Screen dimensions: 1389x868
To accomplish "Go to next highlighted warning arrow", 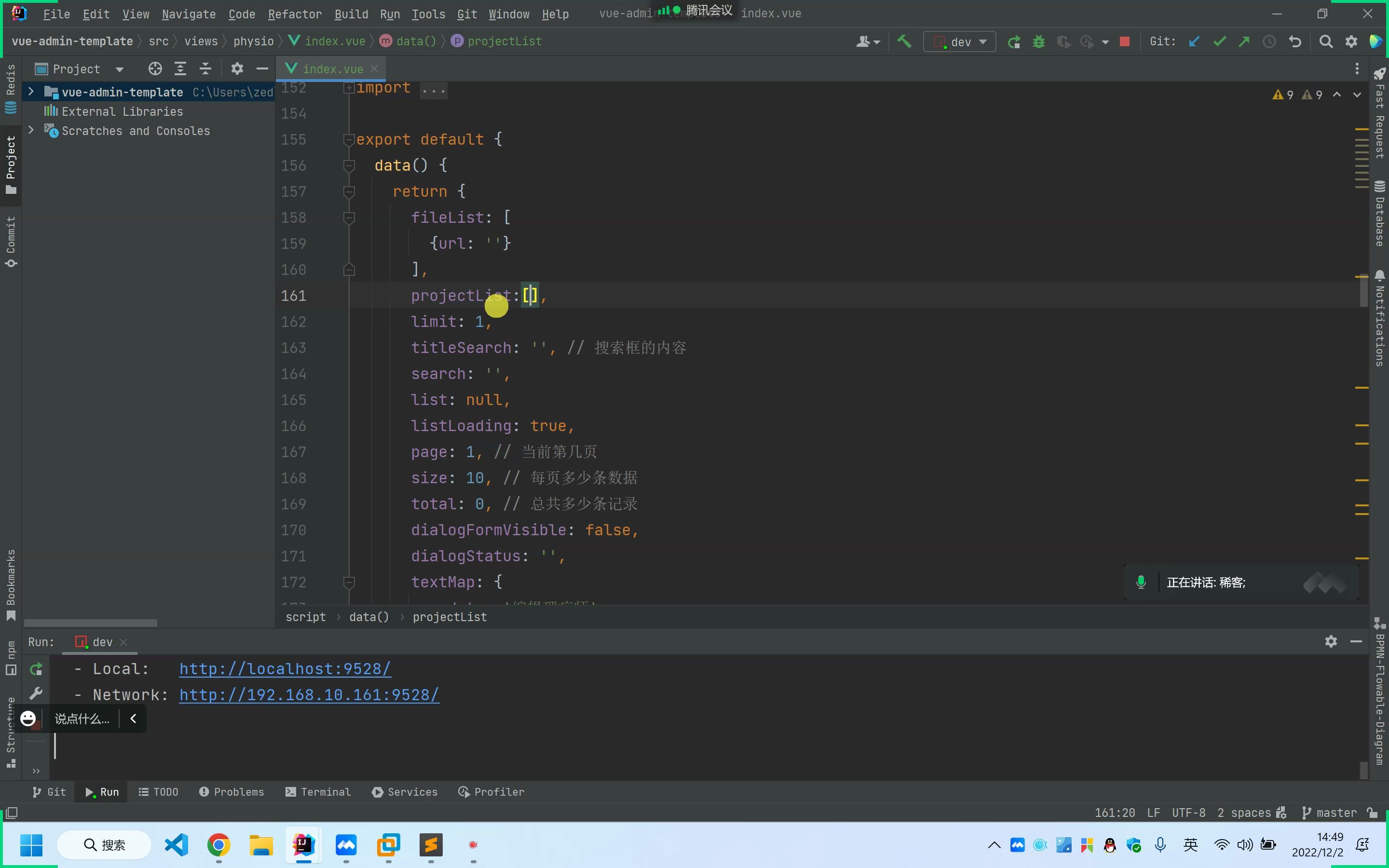I will tap(1357, 95).
